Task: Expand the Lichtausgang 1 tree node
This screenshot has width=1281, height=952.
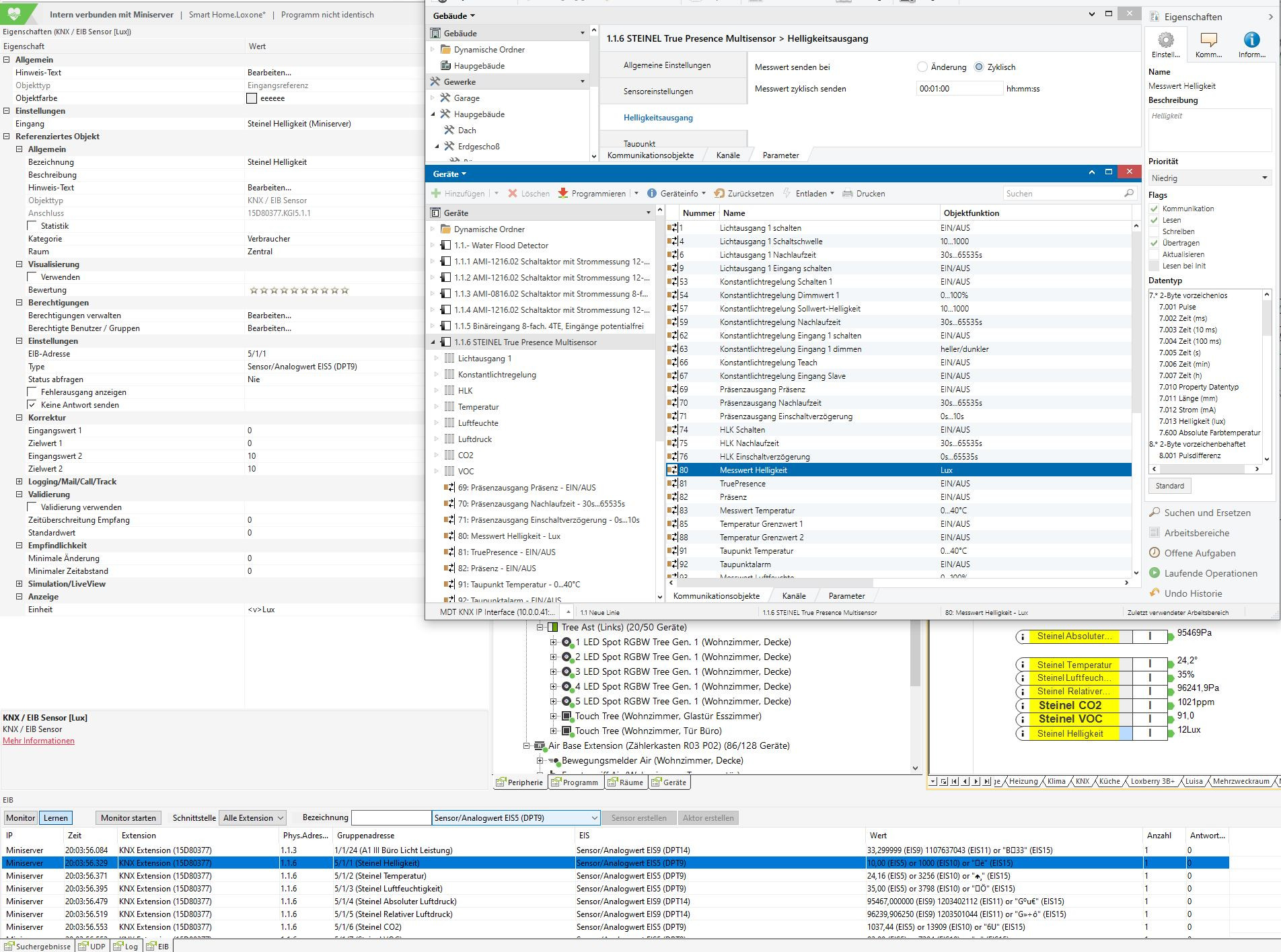Action: click(x=437, y=359)
